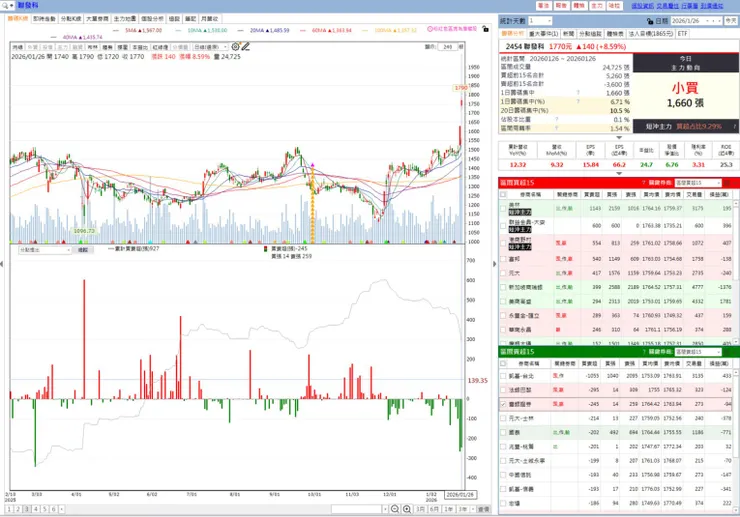
Task: Toggle the 均線 chart overlay button
Action: point(17,47)
